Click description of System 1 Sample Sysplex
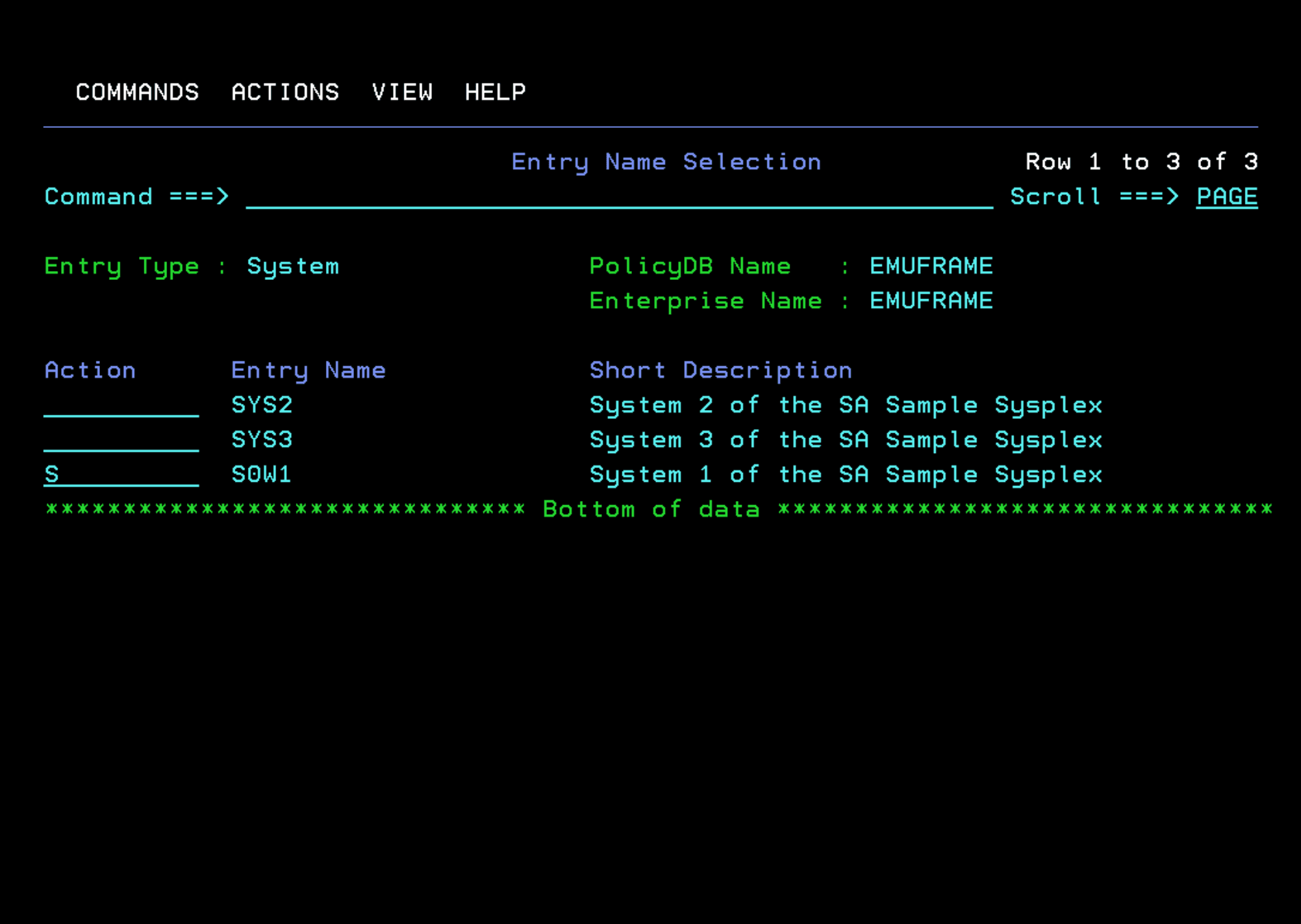 click(x=846, y=474)
